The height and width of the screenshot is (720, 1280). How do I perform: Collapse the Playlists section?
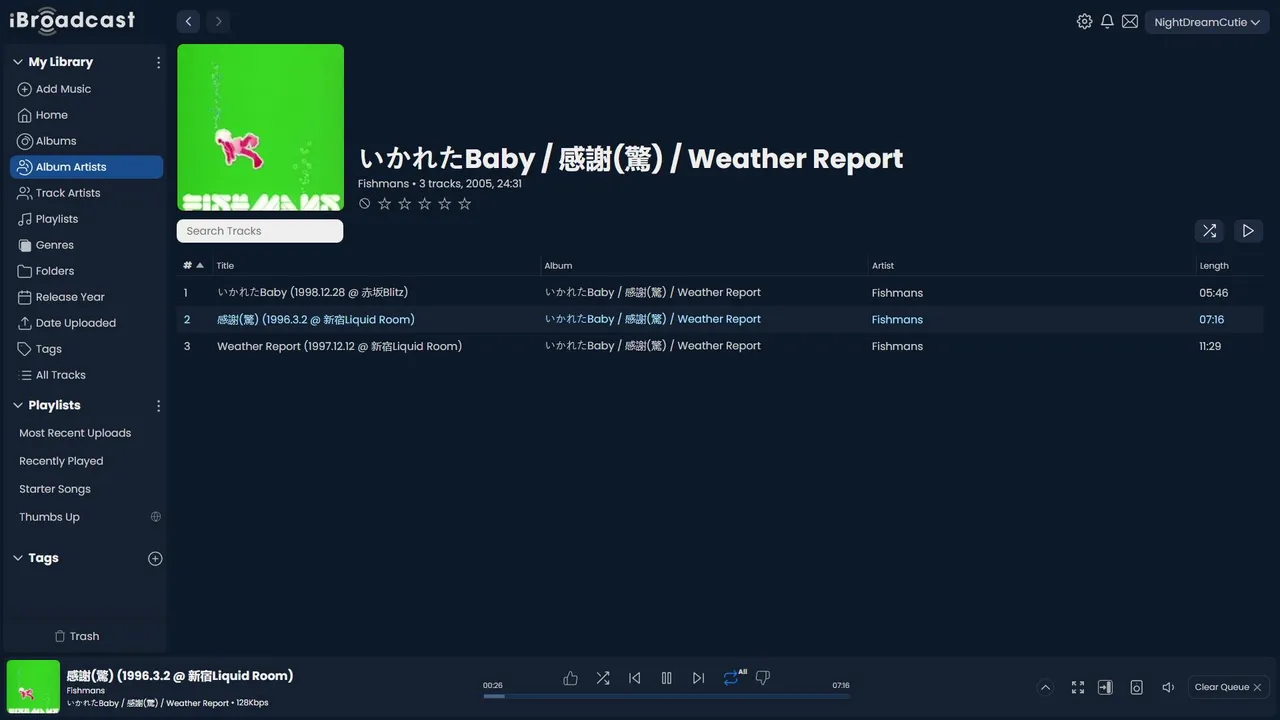17,406
